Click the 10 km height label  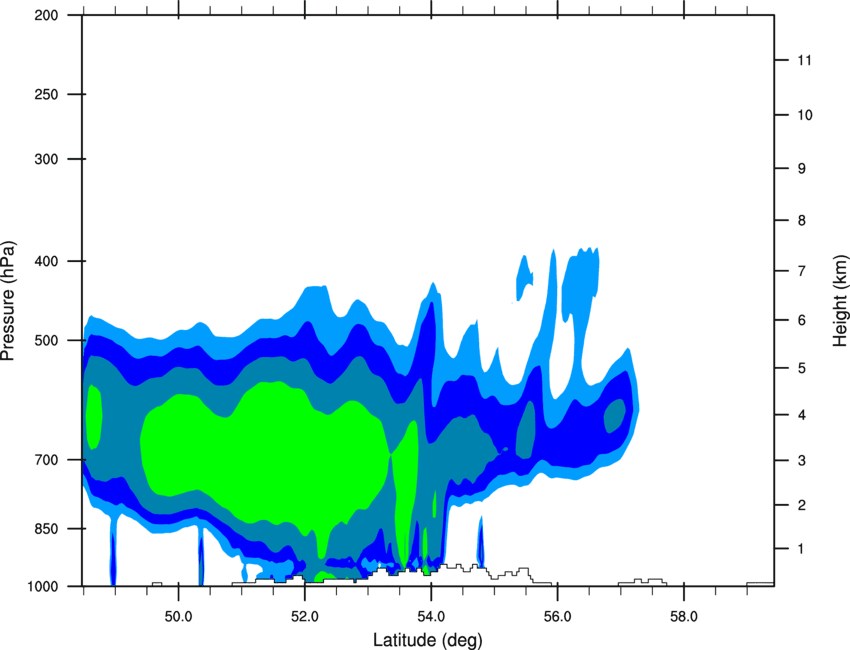[805, 115]
